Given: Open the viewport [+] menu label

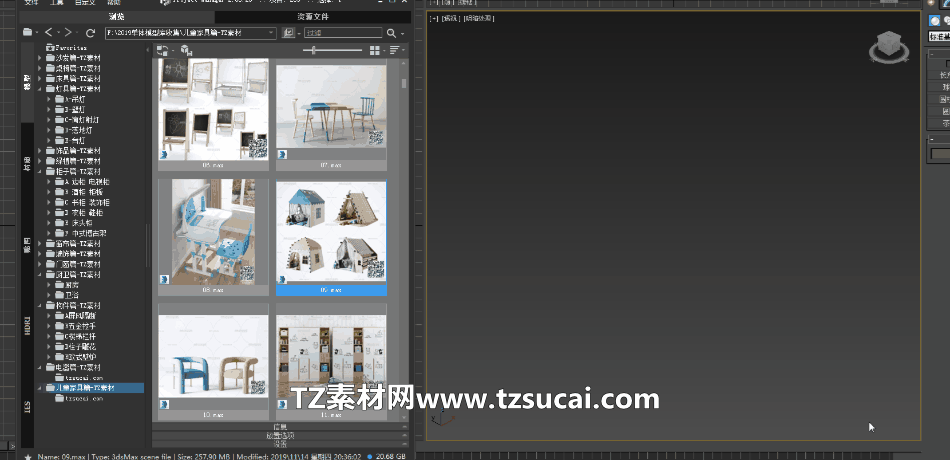Looking at the screenshot, I should pyautogui.click(x=434, y=19).
